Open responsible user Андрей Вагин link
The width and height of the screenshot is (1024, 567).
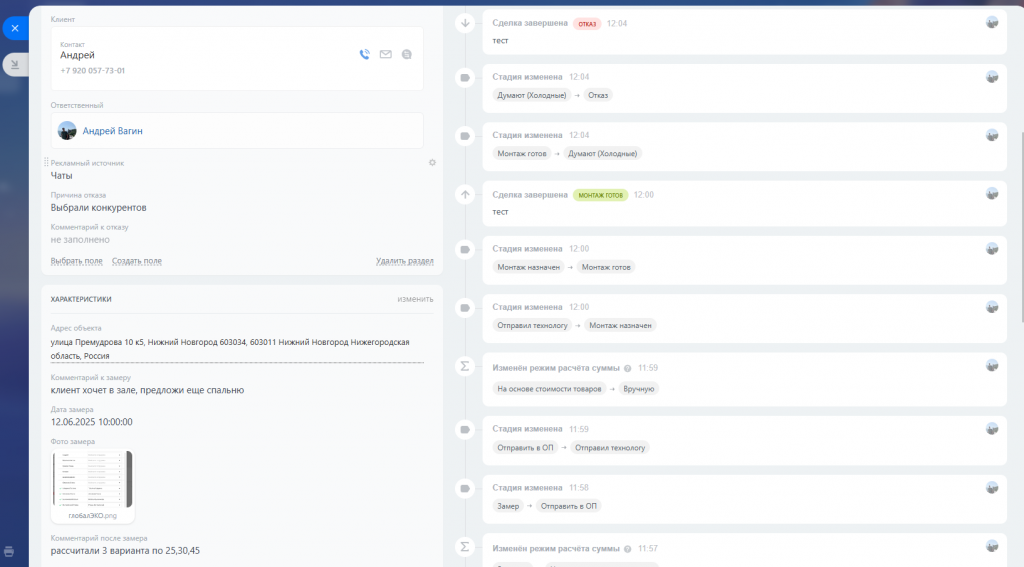tap(112, 131)
